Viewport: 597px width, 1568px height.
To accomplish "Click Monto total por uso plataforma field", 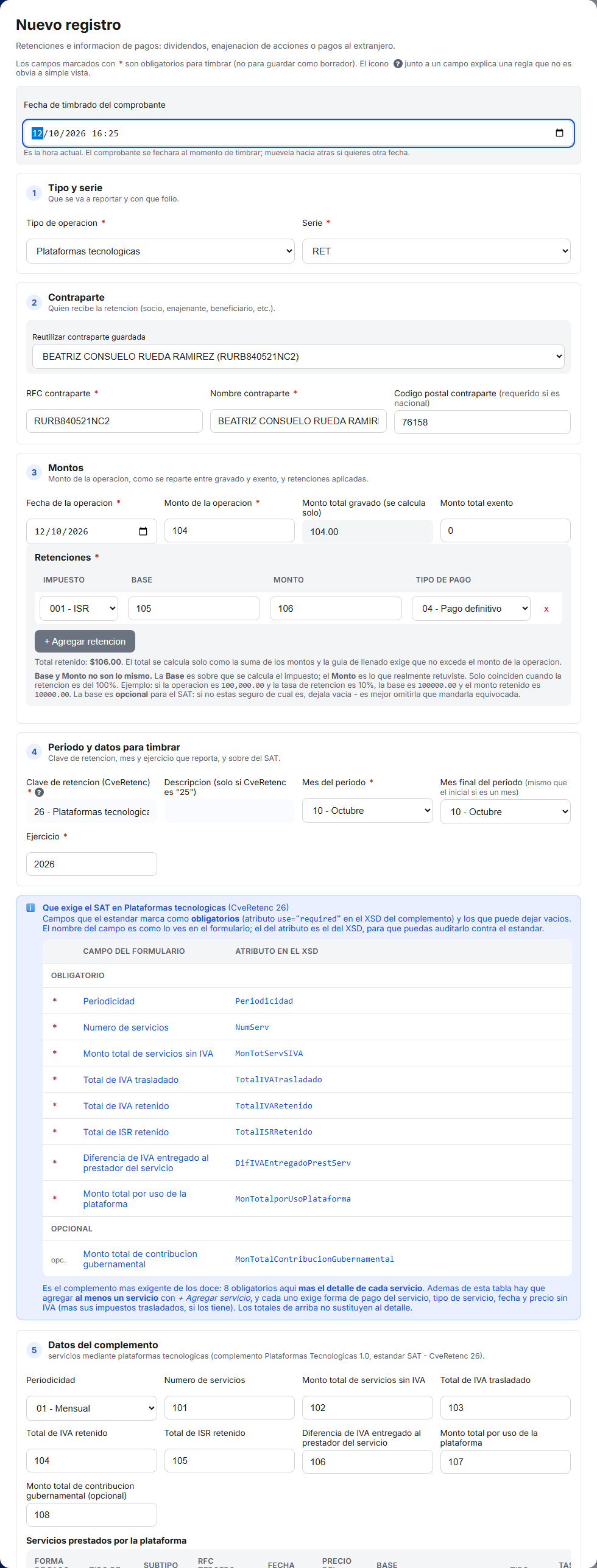I will (506, 1462).
